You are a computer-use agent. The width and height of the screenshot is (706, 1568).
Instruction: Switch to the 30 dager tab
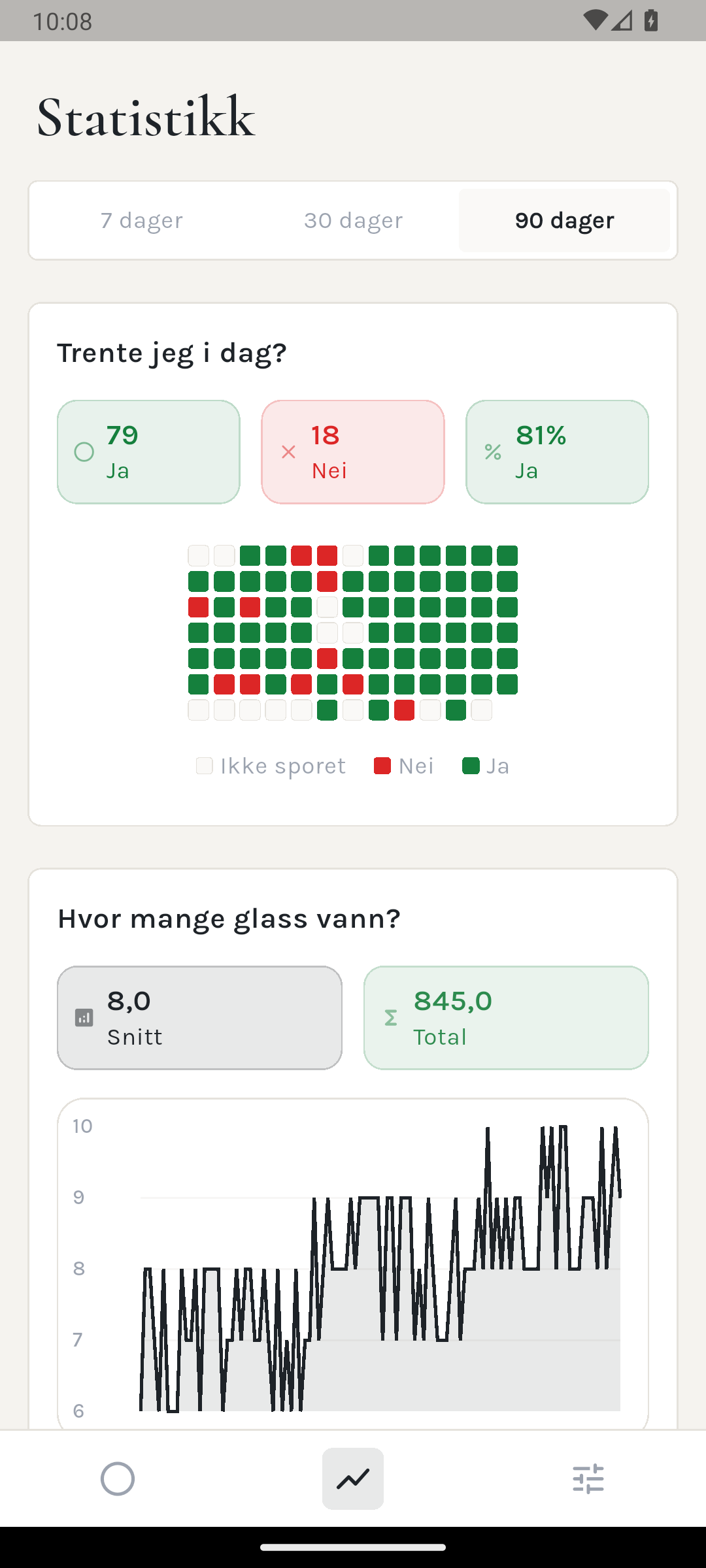353,221
